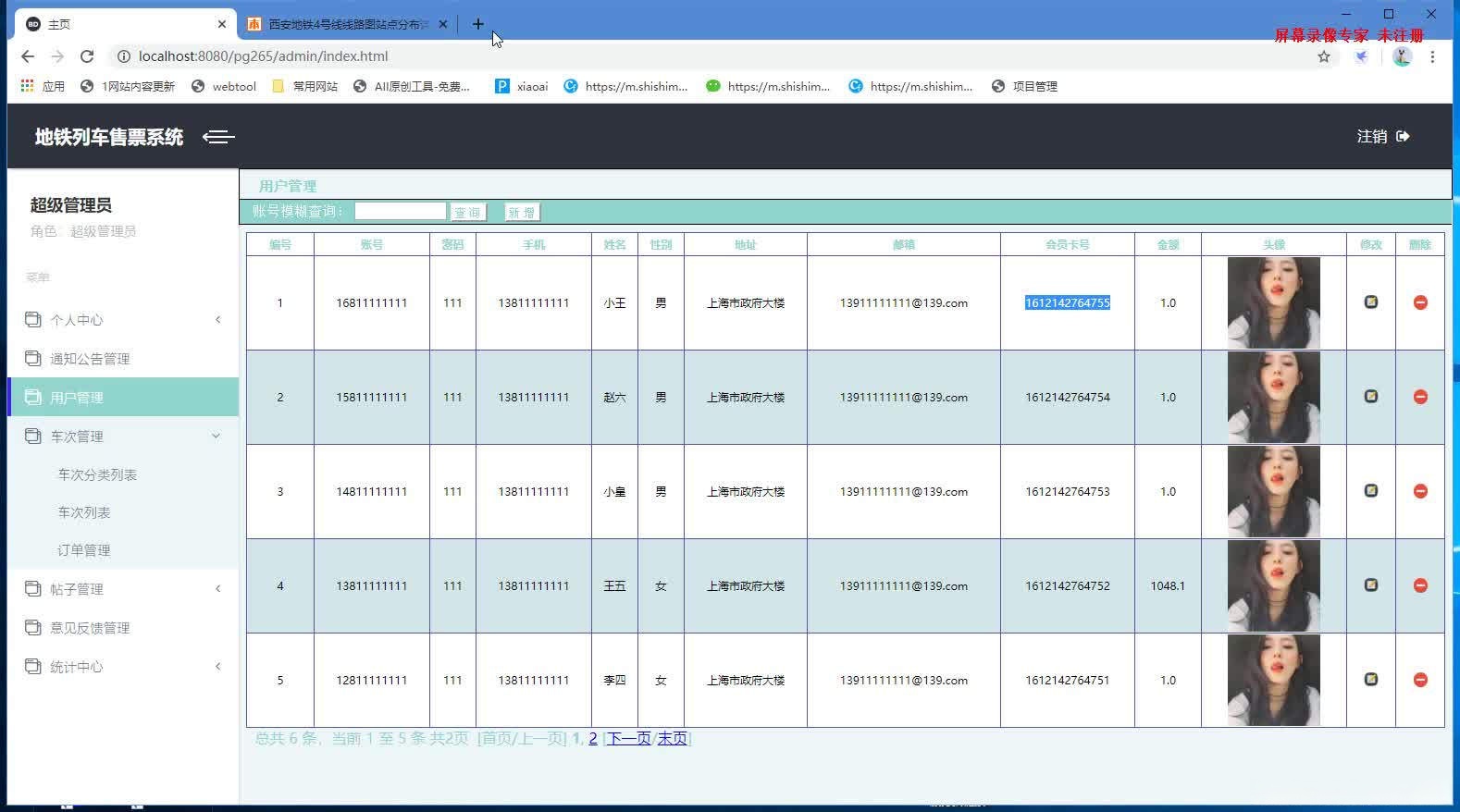1460x812 pixels.
Task: Log out with the 注销 button
Action: coord(1383,137)
